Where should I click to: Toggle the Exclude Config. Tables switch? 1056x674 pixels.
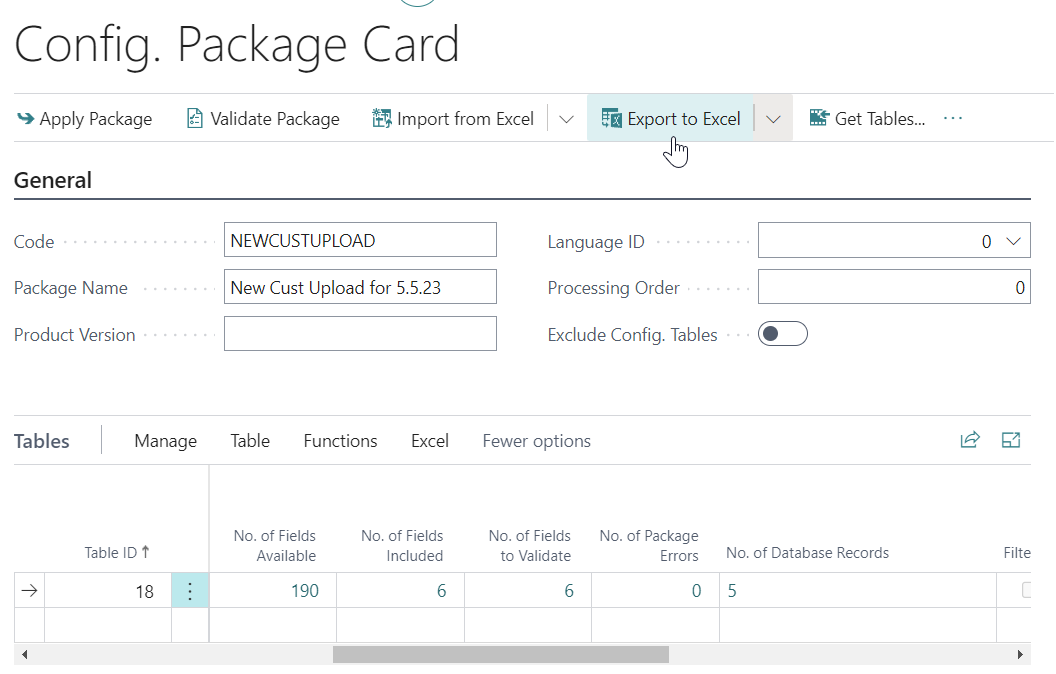pos(782,334)
